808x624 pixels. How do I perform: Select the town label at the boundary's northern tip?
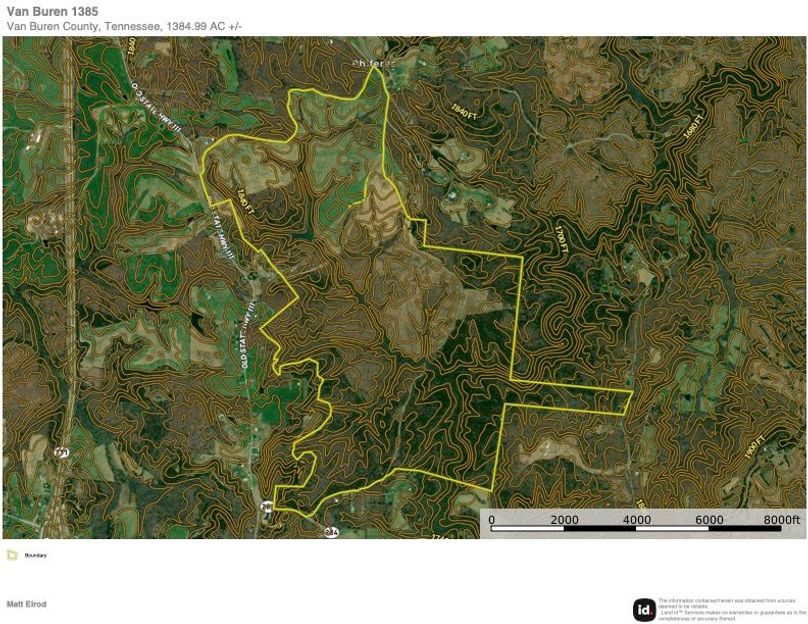[373, 63]
